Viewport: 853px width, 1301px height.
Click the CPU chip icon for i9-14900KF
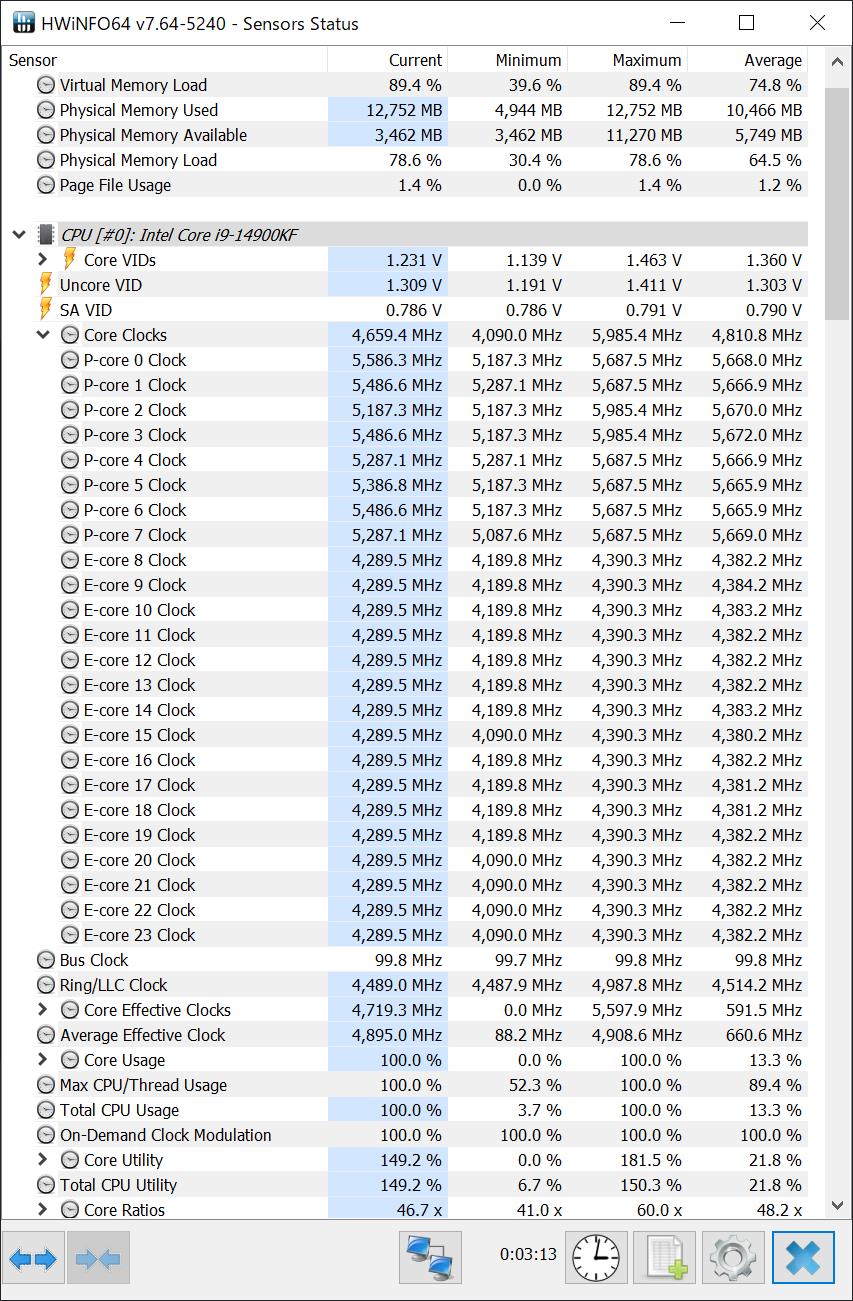[x=46, y=235]
